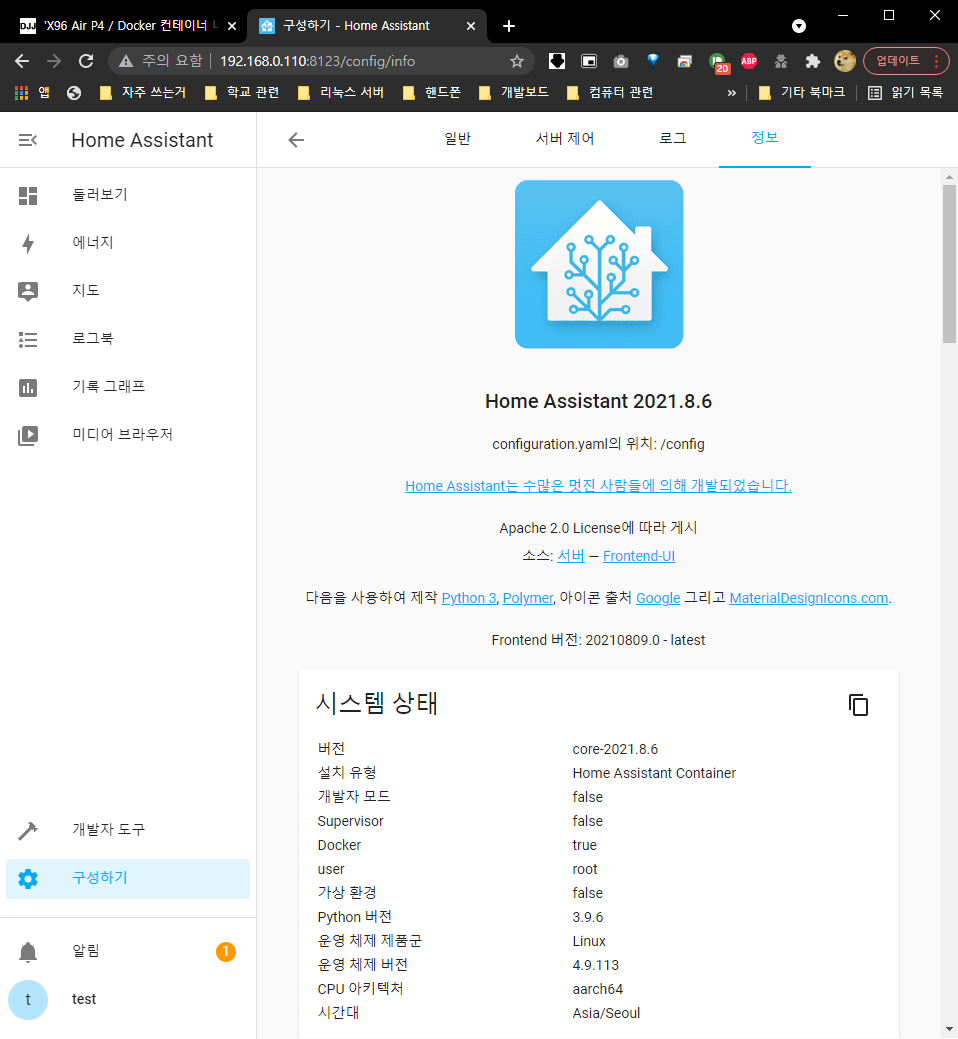Open the Frontend-UI source link
The image size is (958, 1039).
click(x=639, y=556)
